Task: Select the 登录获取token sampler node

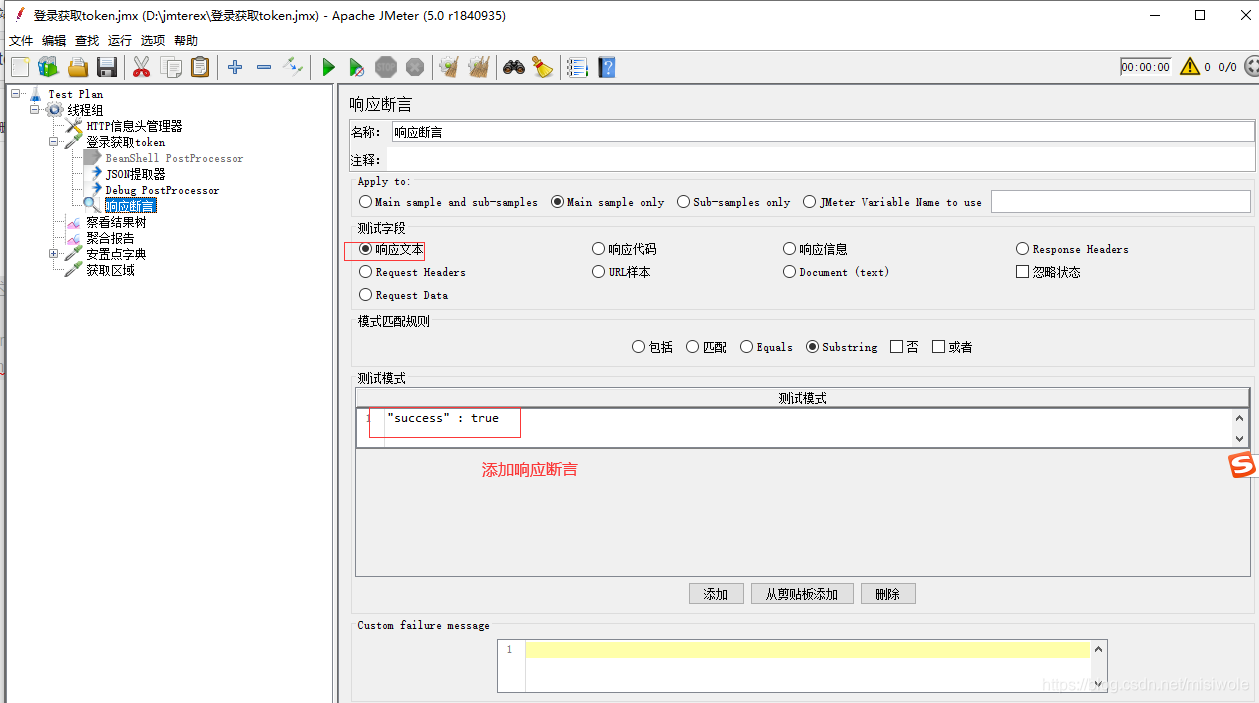Action: click(x=125, y=142)
